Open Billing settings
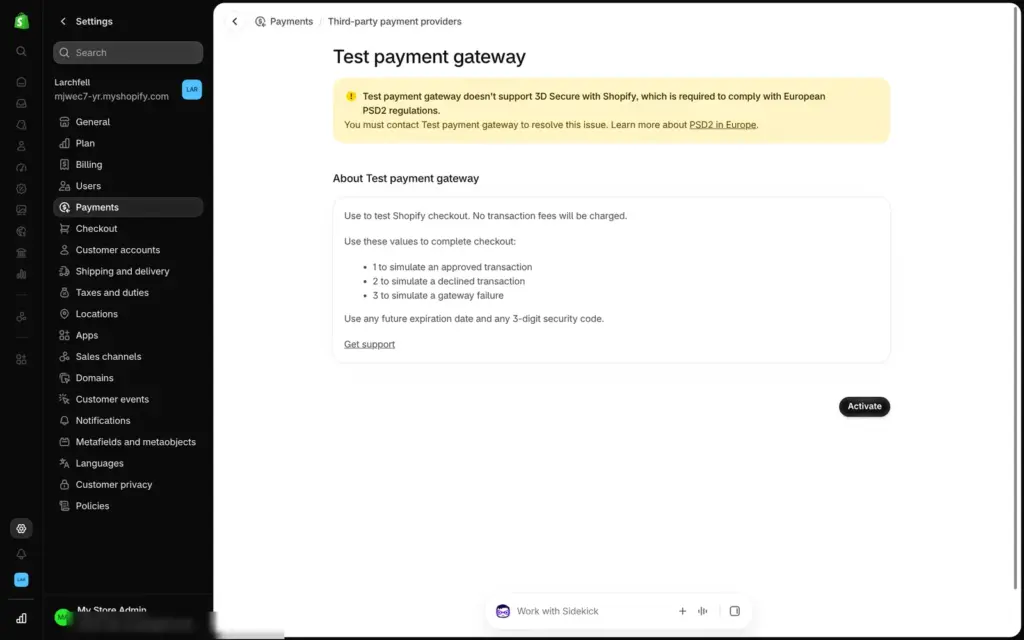 [128, 165]
